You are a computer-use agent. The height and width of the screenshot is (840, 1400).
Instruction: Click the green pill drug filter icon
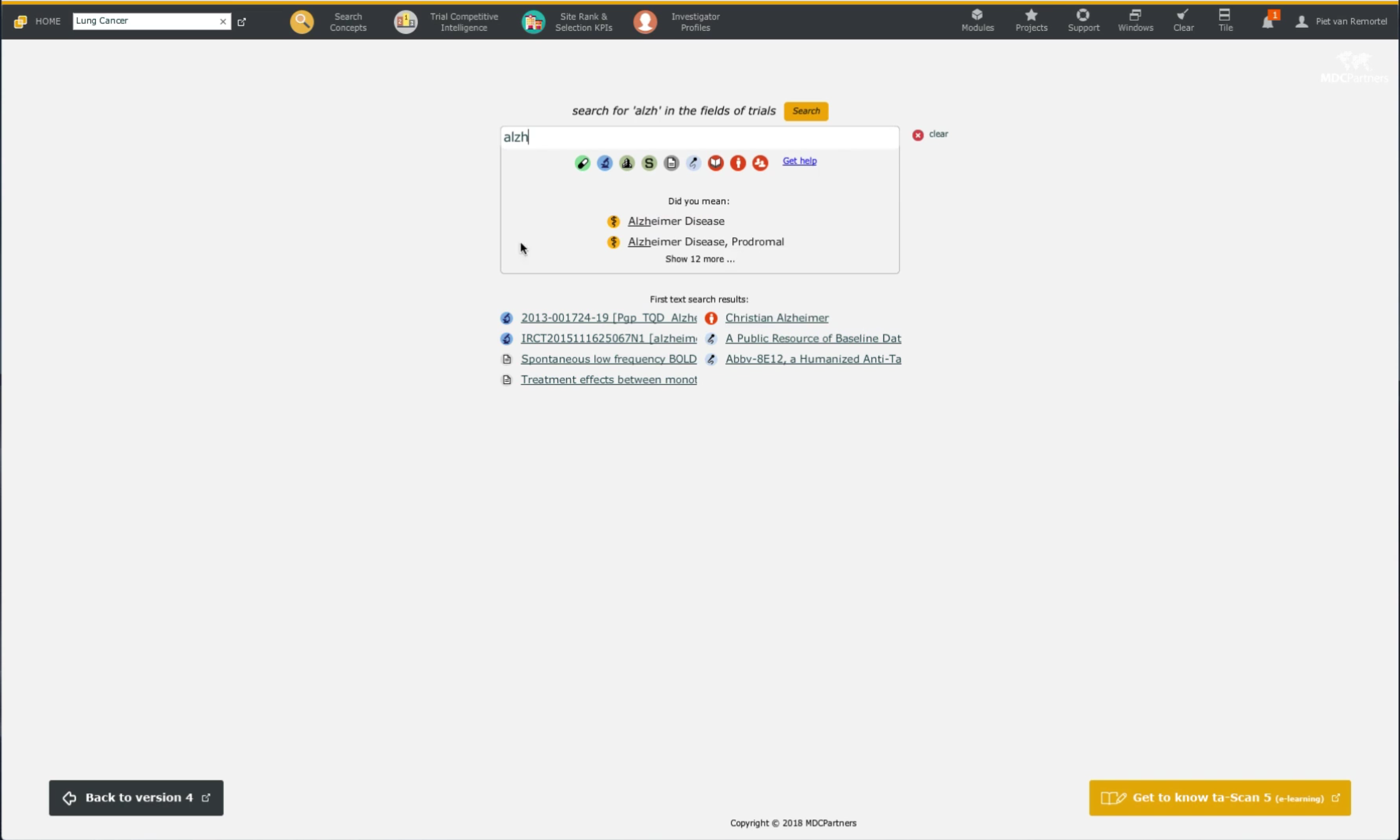582,163
